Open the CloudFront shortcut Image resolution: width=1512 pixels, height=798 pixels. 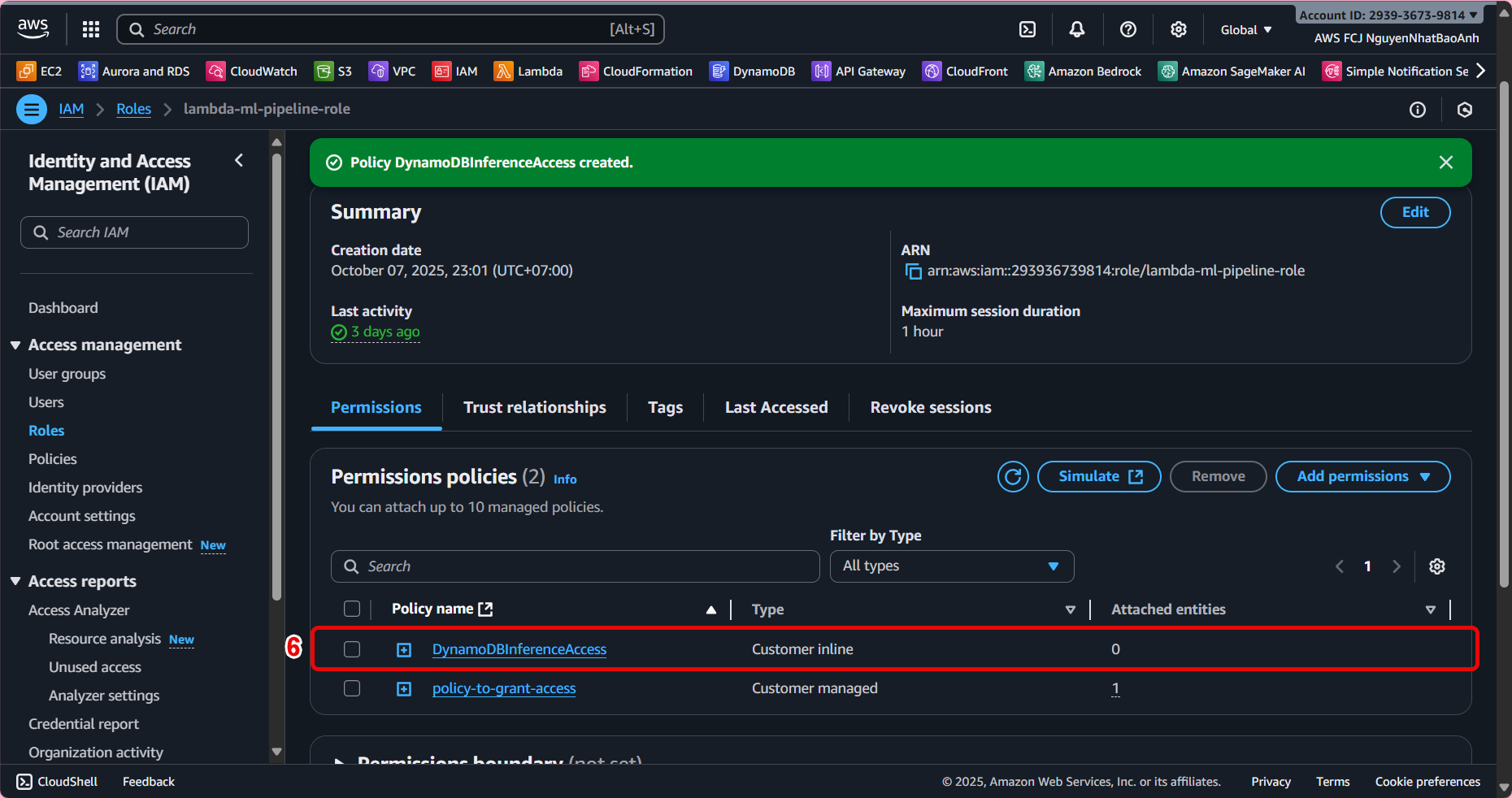965,72
